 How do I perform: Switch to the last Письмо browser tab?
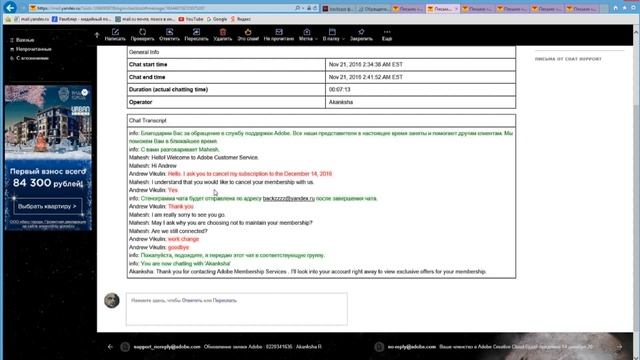pyautogui.click(x=582, y=9)
